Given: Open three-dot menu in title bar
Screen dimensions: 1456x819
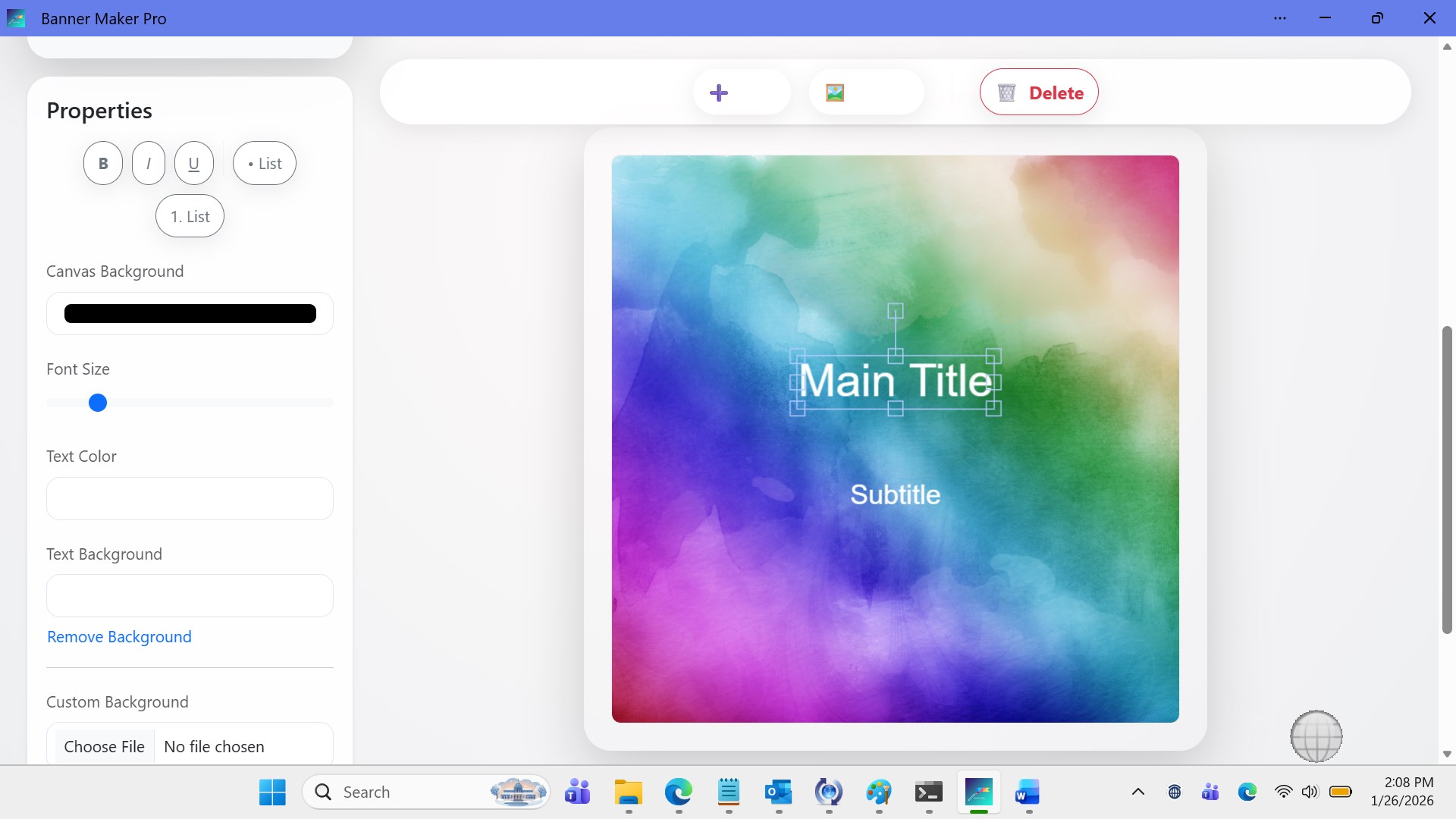Looking at the screenshot, I should 1280,18.
